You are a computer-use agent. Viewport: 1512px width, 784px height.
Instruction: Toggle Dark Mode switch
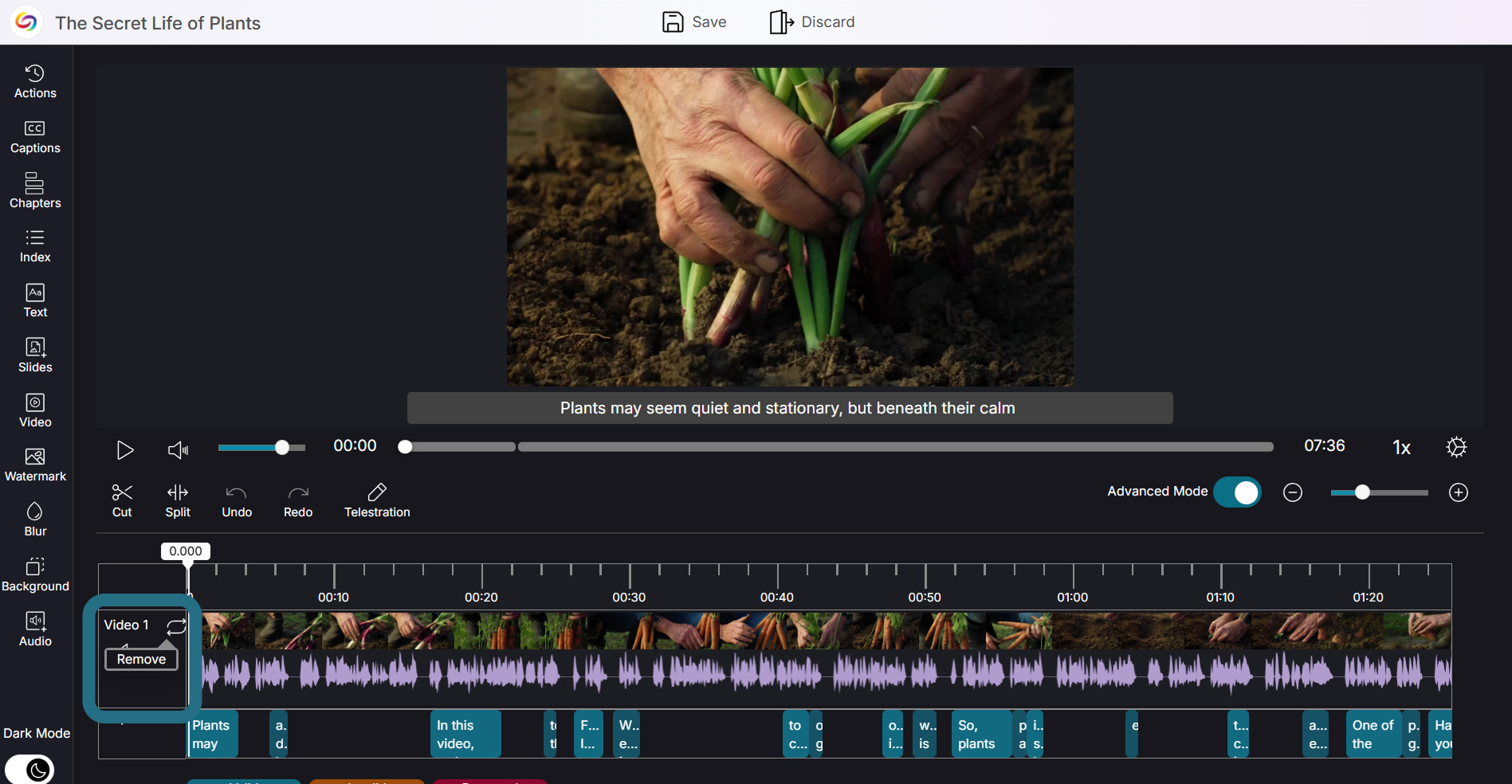[x=29, y=769]
